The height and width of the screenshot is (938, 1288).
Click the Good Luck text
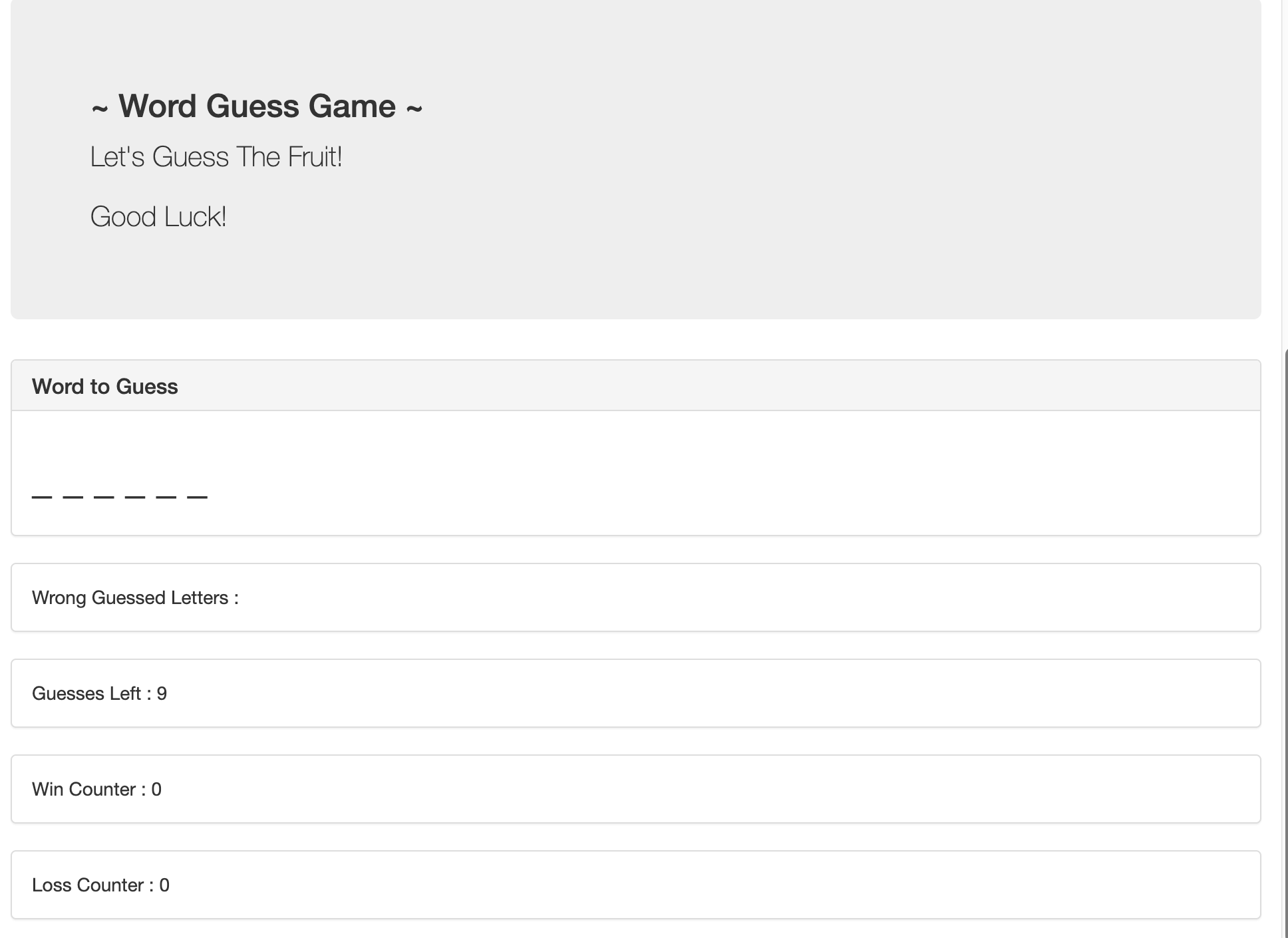tap(158, 217)
